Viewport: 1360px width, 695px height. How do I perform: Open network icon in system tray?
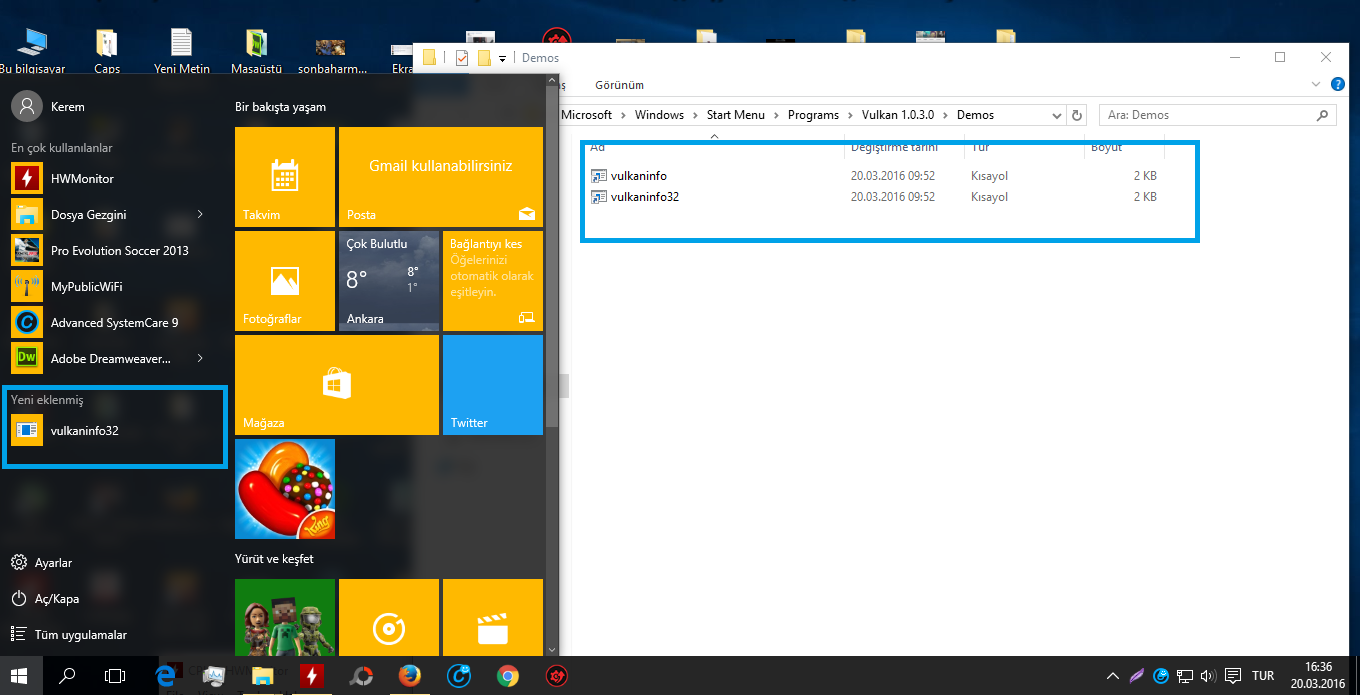[x=1185, y=676]
